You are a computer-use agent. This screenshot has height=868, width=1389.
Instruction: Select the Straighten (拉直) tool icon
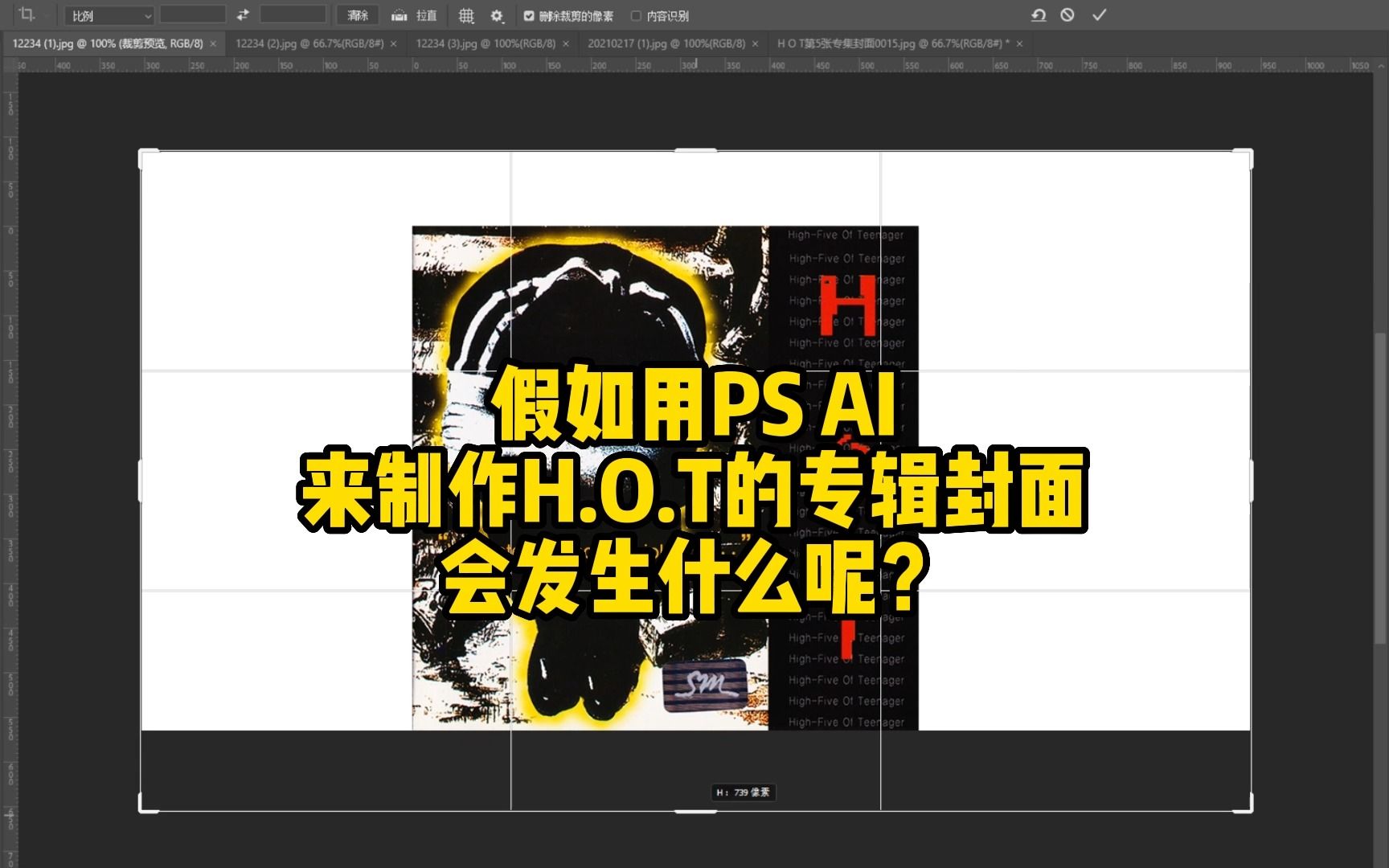click(x=399, y=15)
